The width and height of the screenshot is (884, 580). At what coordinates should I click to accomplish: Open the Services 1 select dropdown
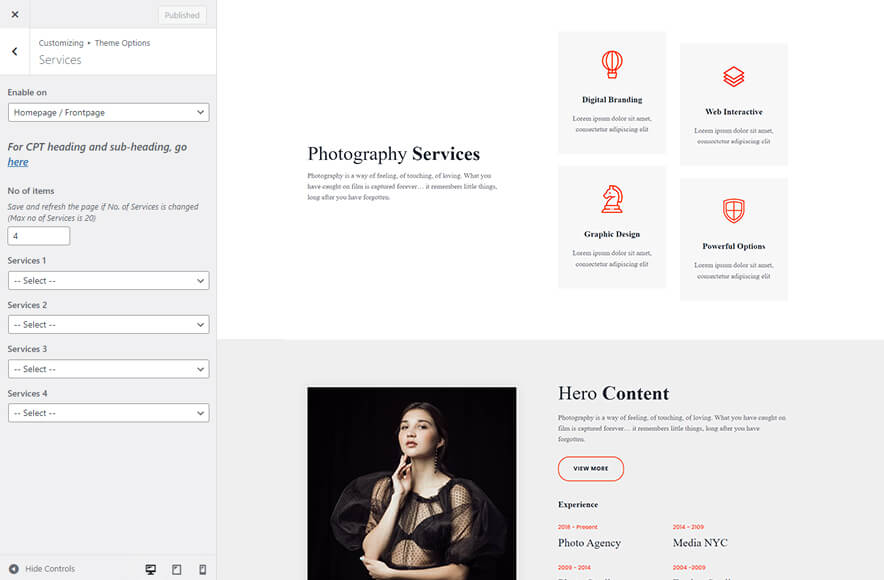[108, 280]
